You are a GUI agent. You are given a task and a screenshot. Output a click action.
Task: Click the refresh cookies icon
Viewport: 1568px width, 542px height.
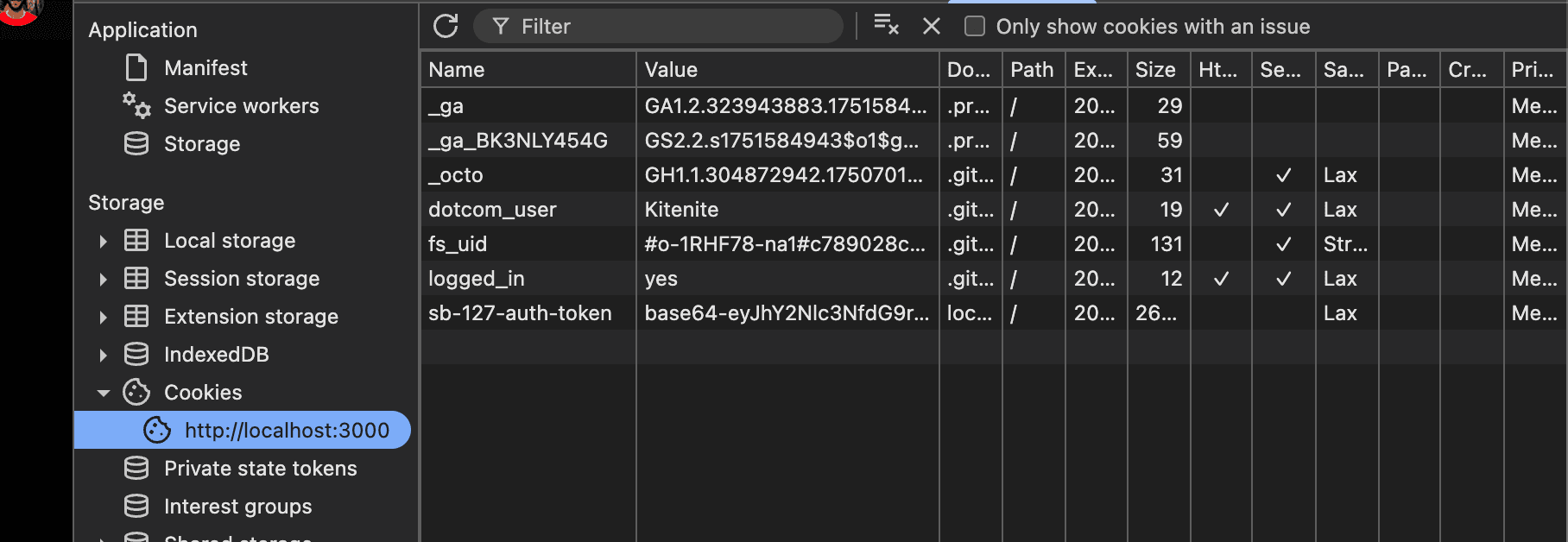446,26
